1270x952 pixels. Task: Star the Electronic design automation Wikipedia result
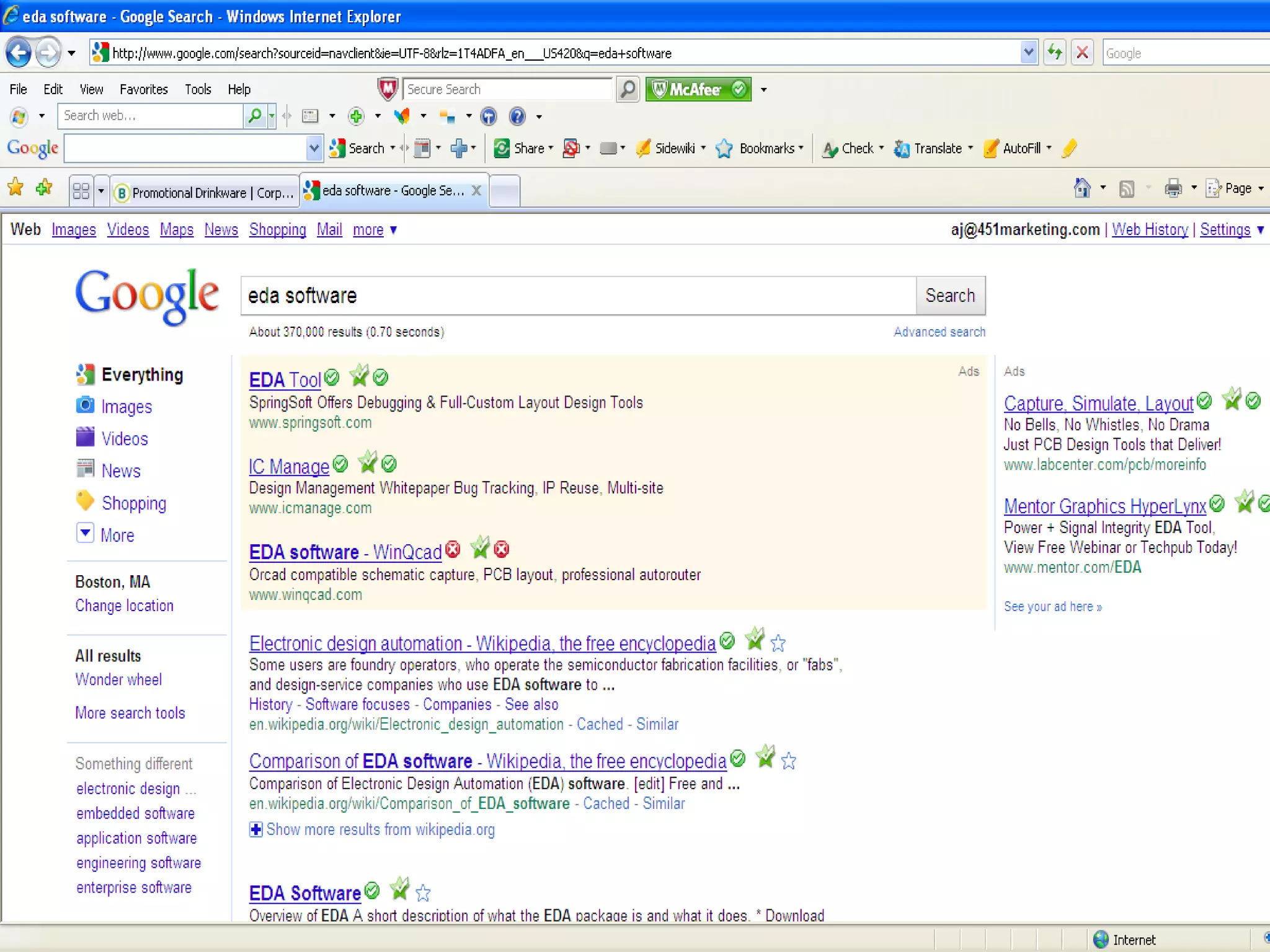point(778,643)
